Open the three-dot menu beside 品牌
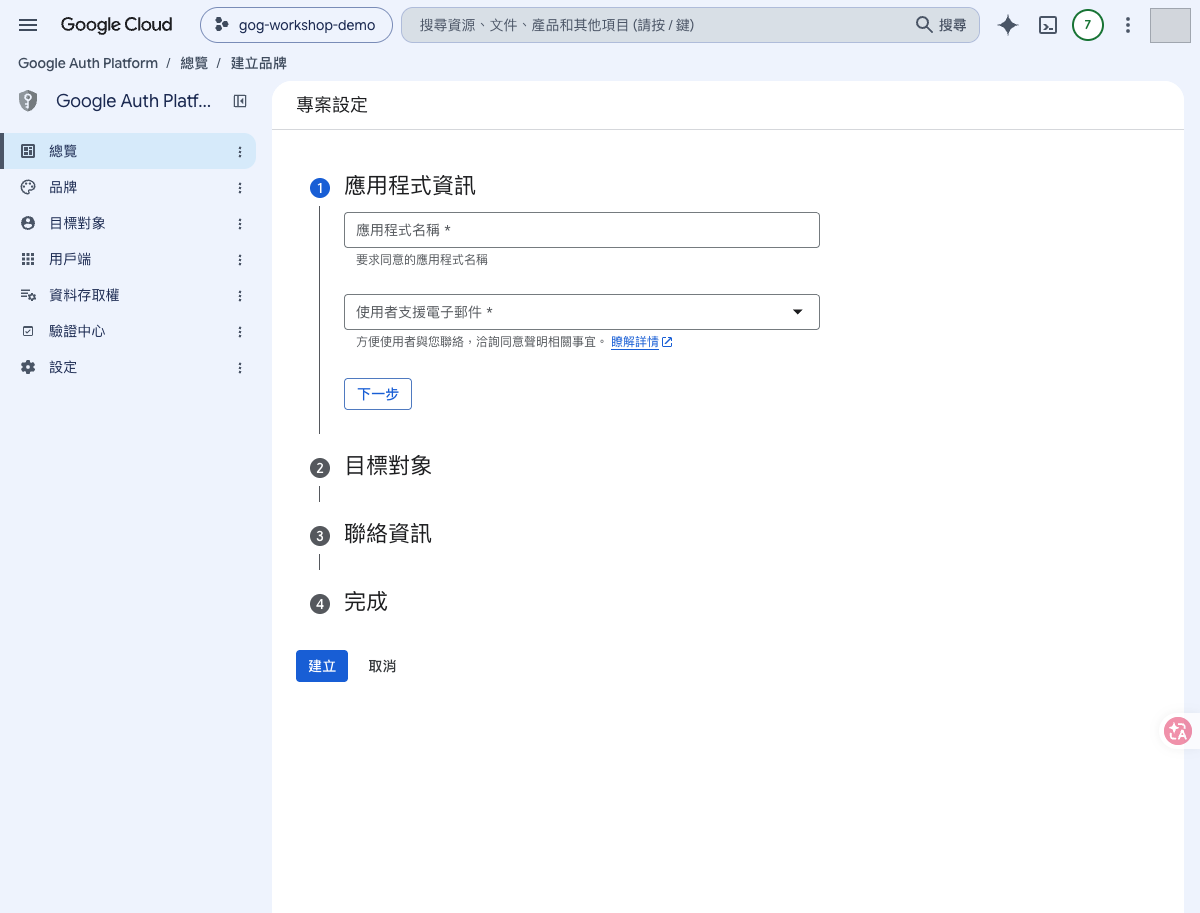1200x913 pixels. 240,188
